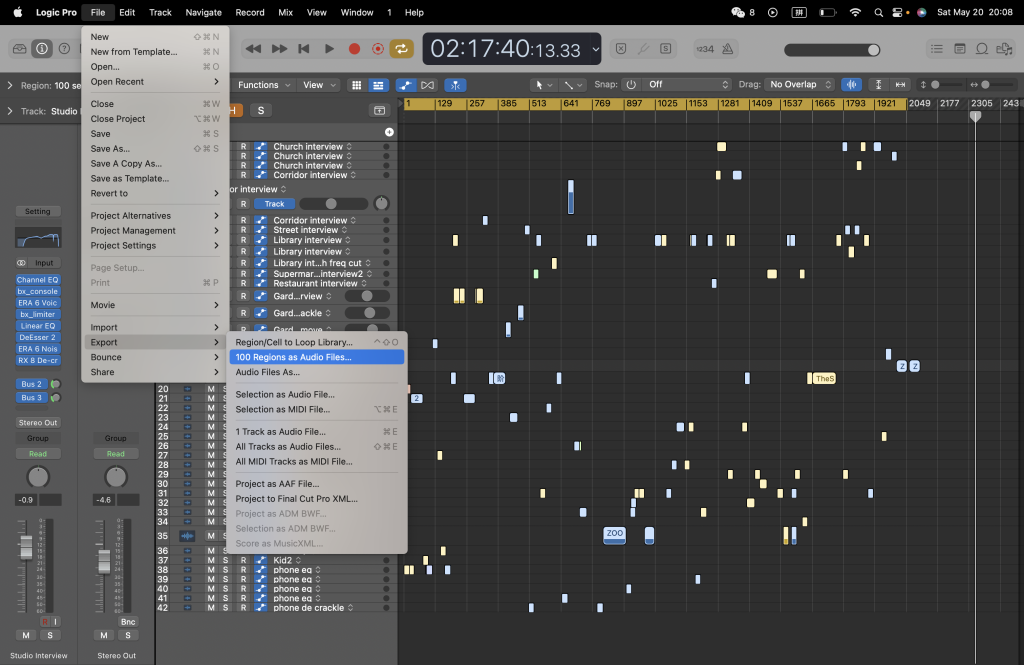Choose All Tracks as Audio Files

pos(317,447)
